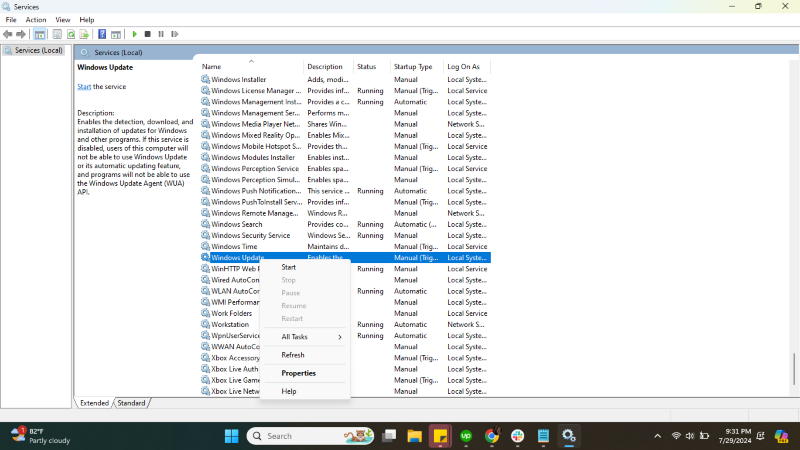Click the services list vertical scrollbar thumb
The height and width of the screenshot is (450, 800).
[x=794, y=369]
